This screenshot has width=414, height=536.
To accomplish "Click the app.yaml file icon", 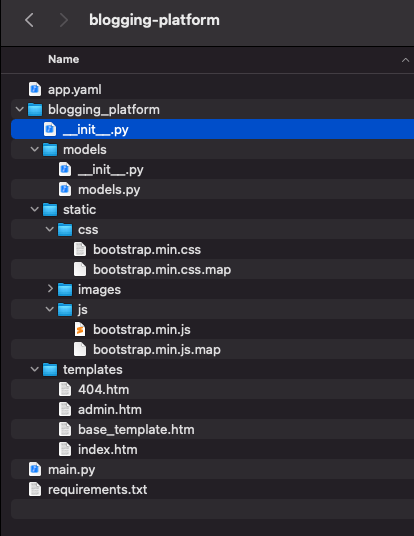I will [x=35, y=90].
